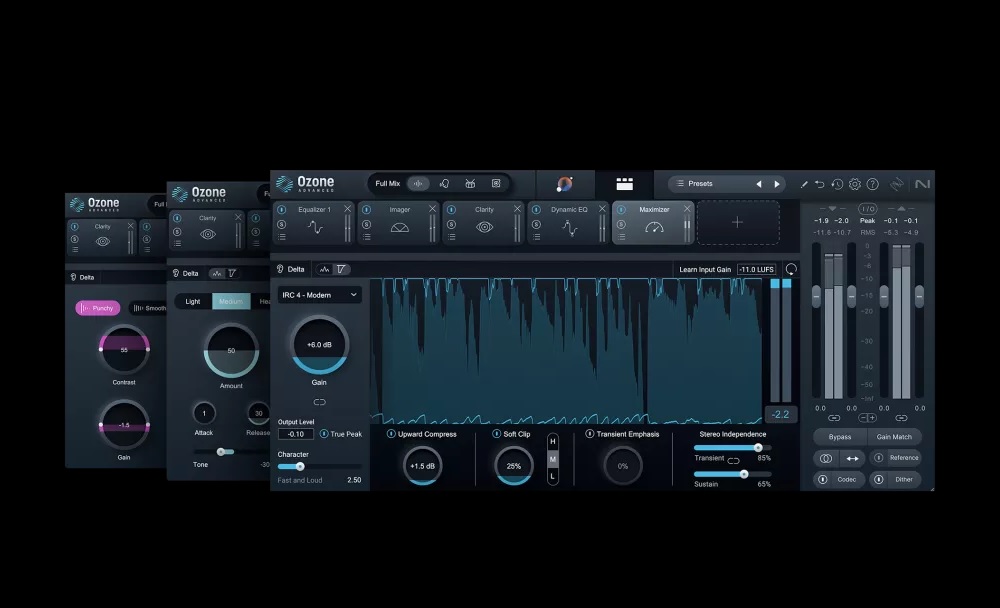Enable the True Peak toggle
This screenshot has width=1000, height=608.
point(324,434)
